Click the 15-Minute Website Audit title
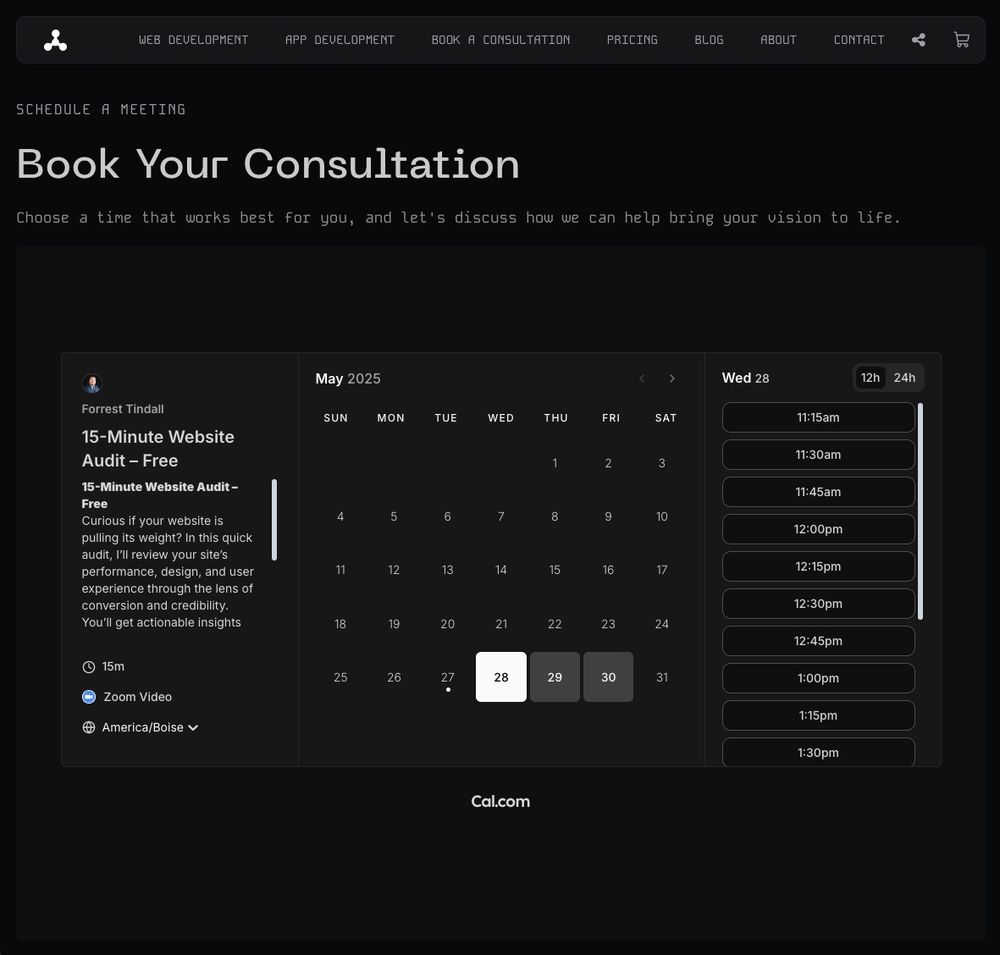The width and height of the screenshot is (1000, 955). (x=158, y=448)
